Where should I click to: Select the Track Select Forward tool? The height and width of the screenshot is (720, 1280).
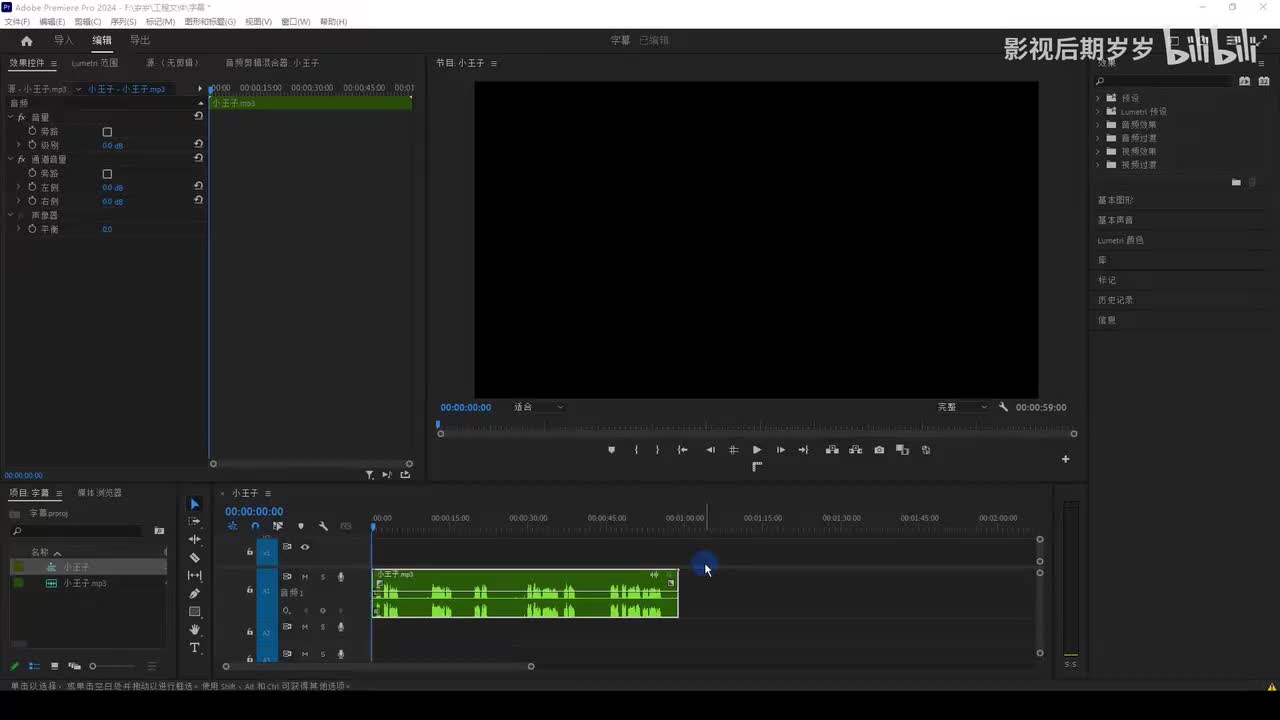tap(195, 522)
